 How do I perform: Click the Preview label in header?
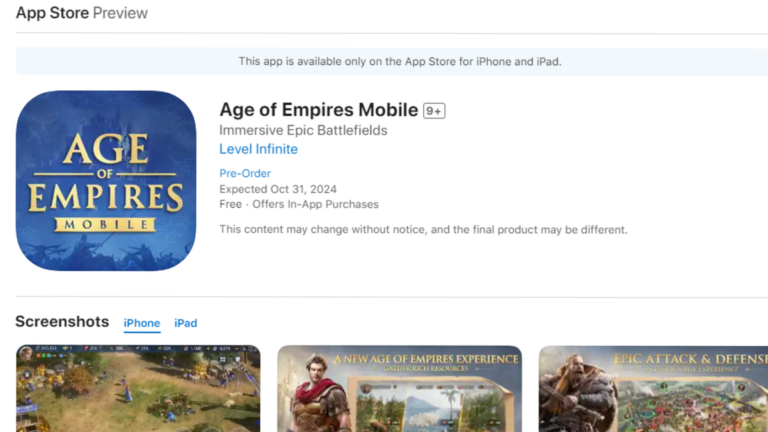pyautogui.click(x=120, y=13)
